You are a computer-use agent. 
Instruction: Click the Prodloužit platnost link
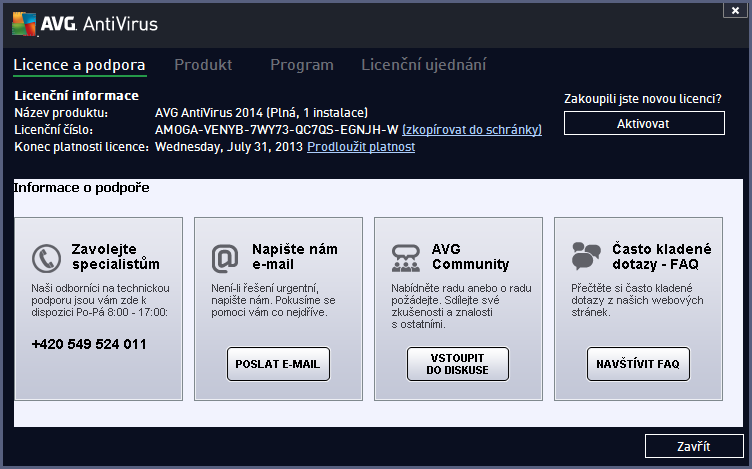(x=361, y=147)
